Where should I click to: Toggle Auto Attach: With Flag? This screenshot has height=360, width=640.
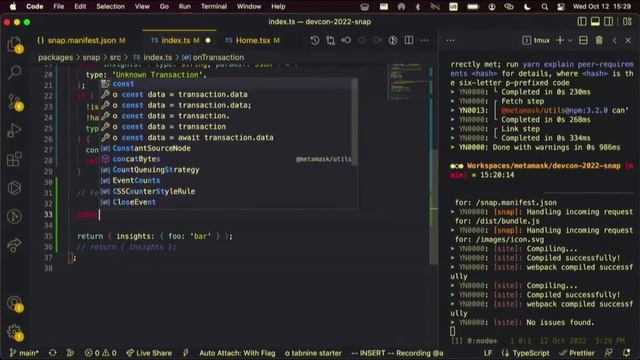click(x=237, y=353)
